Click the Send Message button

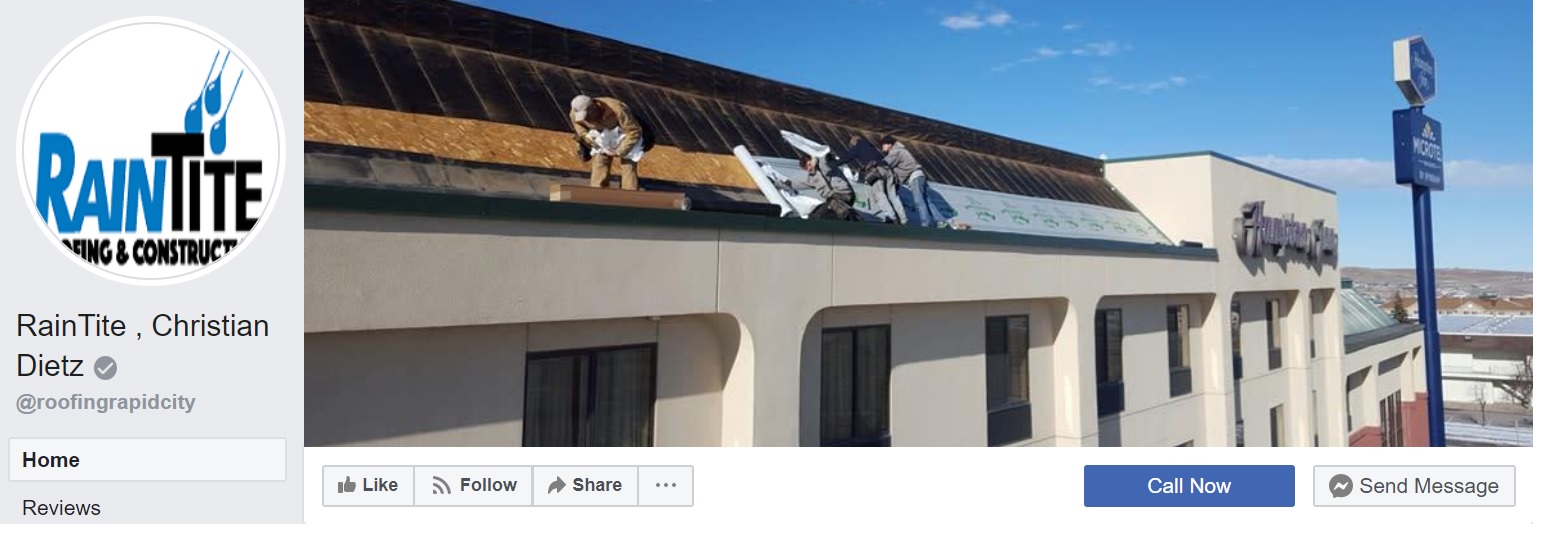pos(1414,486)
